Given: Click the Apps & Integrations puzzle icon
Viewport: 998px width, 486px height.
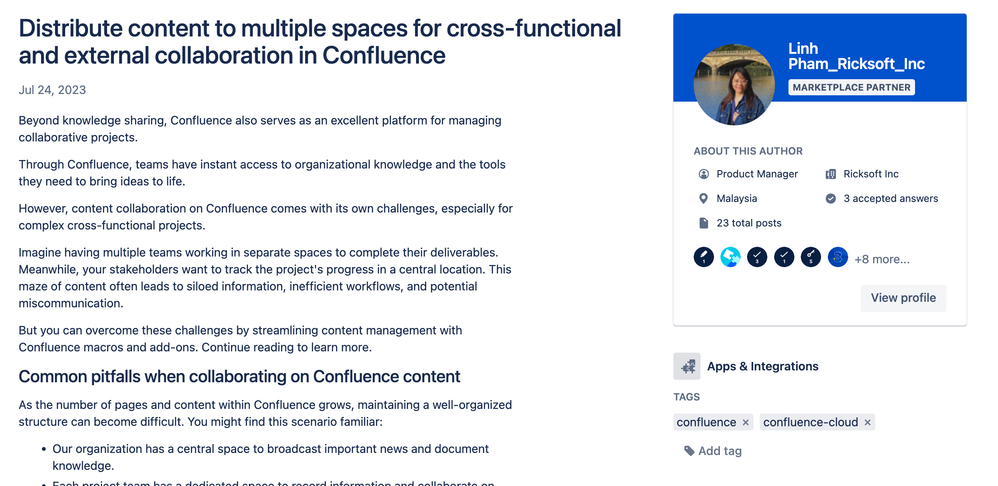Looking at the screenshot, I should coord(687,366).
